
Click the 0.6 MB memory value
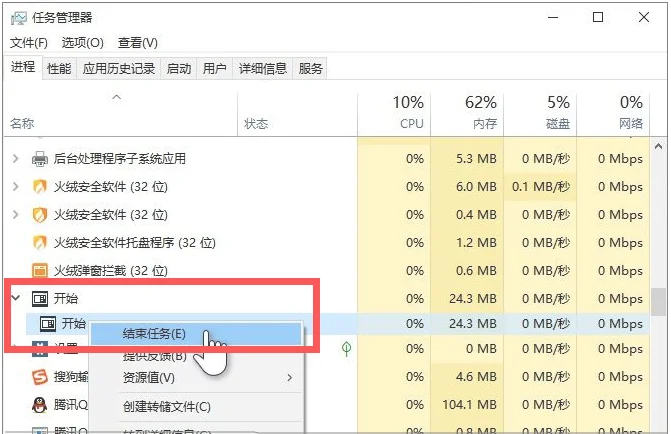coord(476,271)
